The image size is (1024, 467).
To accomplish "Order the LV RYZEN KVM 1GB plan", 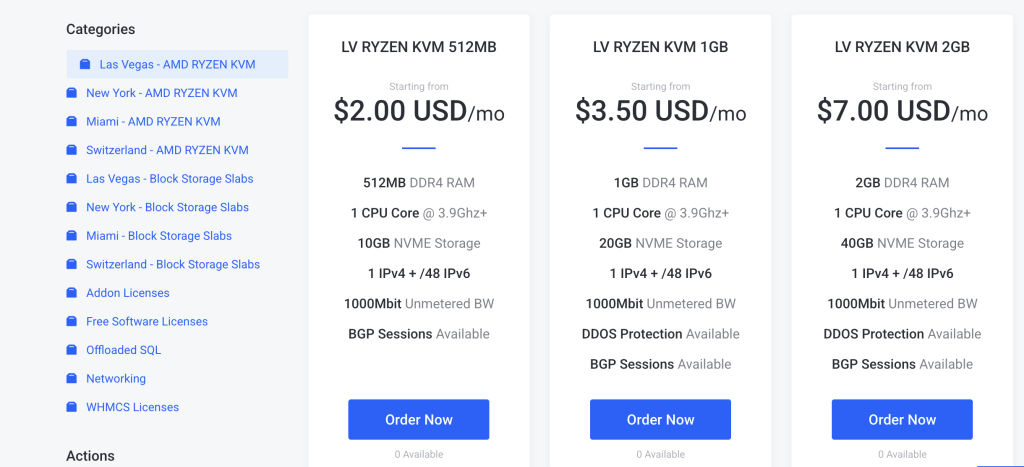I will (660, 420).
